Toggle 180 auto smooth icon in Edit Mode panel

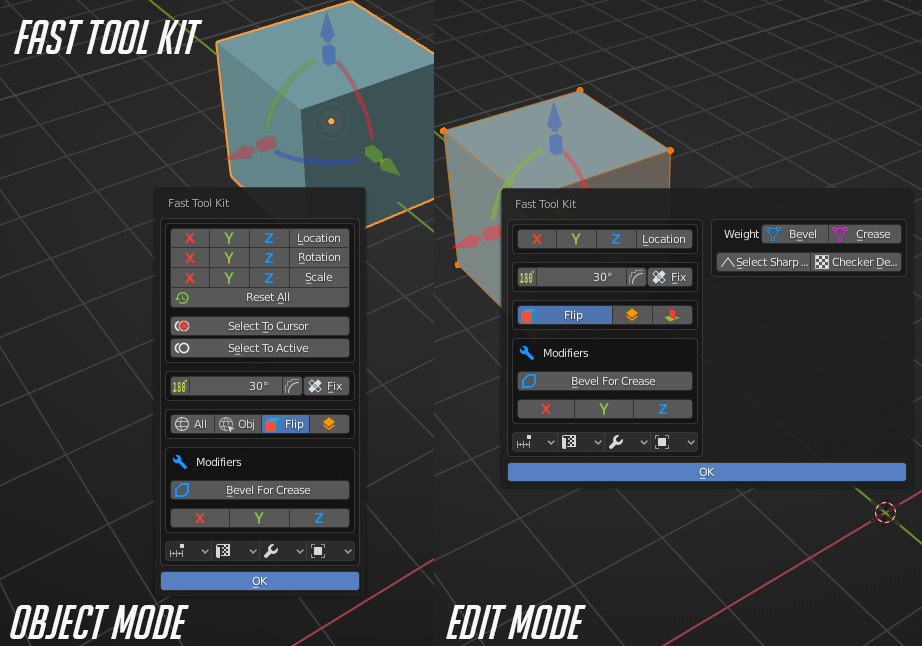pos(527,277)
